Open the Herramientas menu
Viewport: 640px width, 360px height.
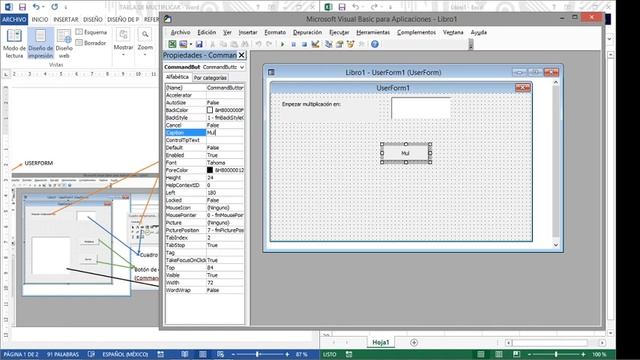tap(373, 32)
